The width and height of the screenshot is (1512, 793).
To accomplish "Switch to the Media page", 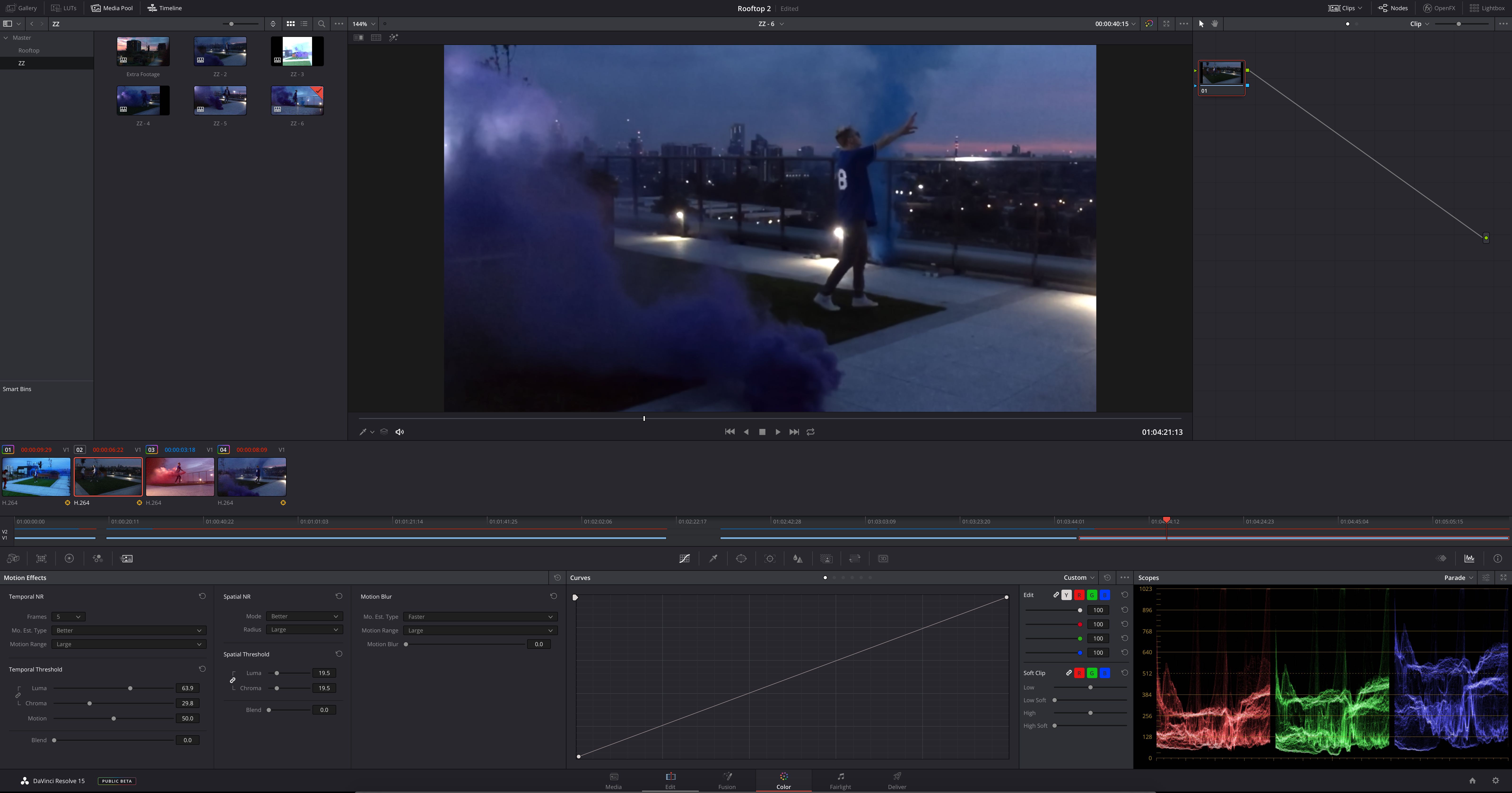I will click(x=613, y=781).
